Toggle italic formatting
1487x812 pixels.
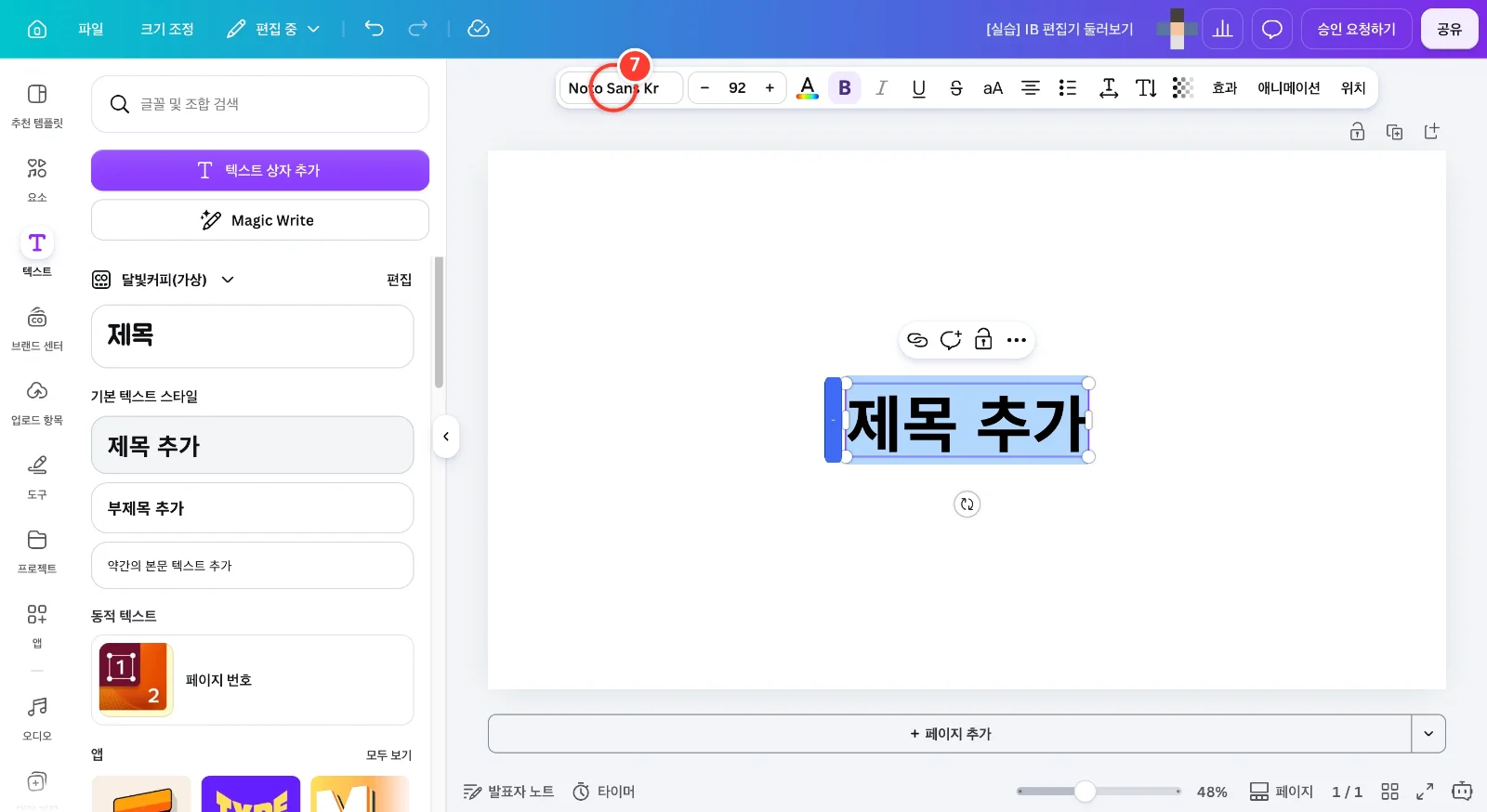[x=881, y=88]
